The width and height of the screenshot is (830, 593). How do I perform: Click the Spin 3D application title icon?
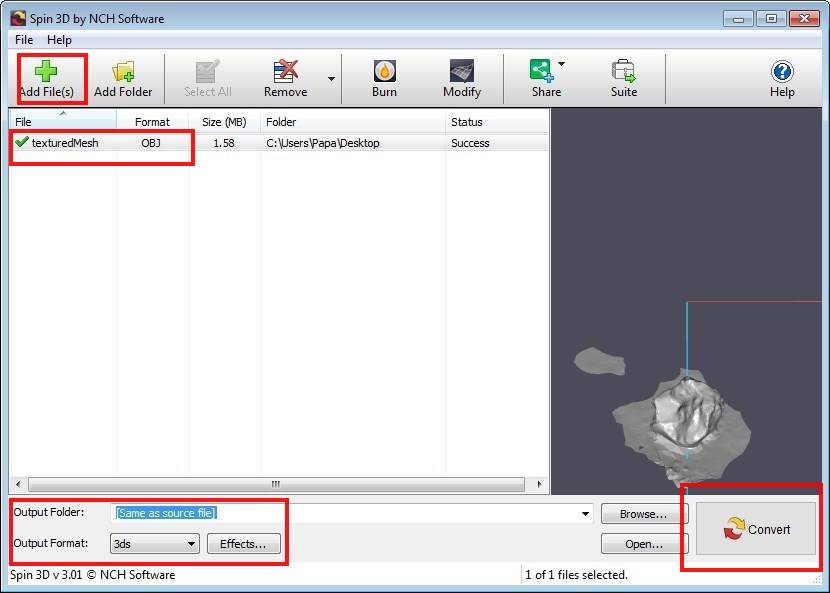[x=18, y=18]
